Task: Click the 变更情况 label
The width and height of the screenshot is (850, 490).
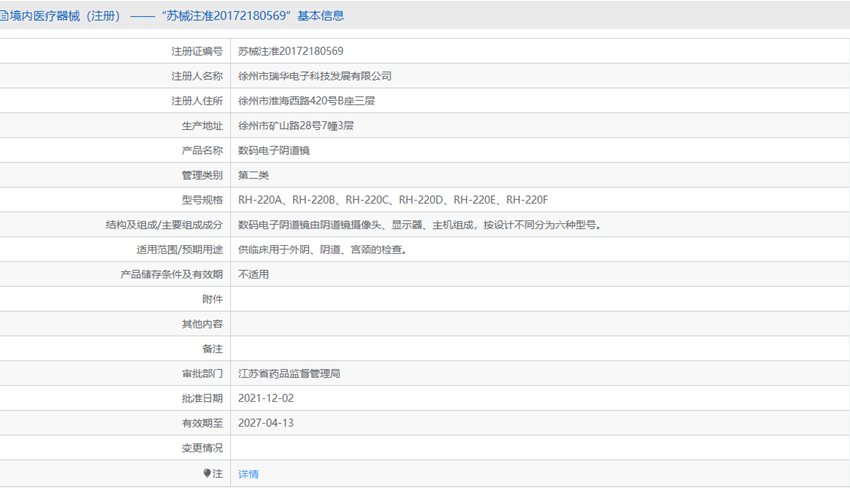Action: click(202, 448)
